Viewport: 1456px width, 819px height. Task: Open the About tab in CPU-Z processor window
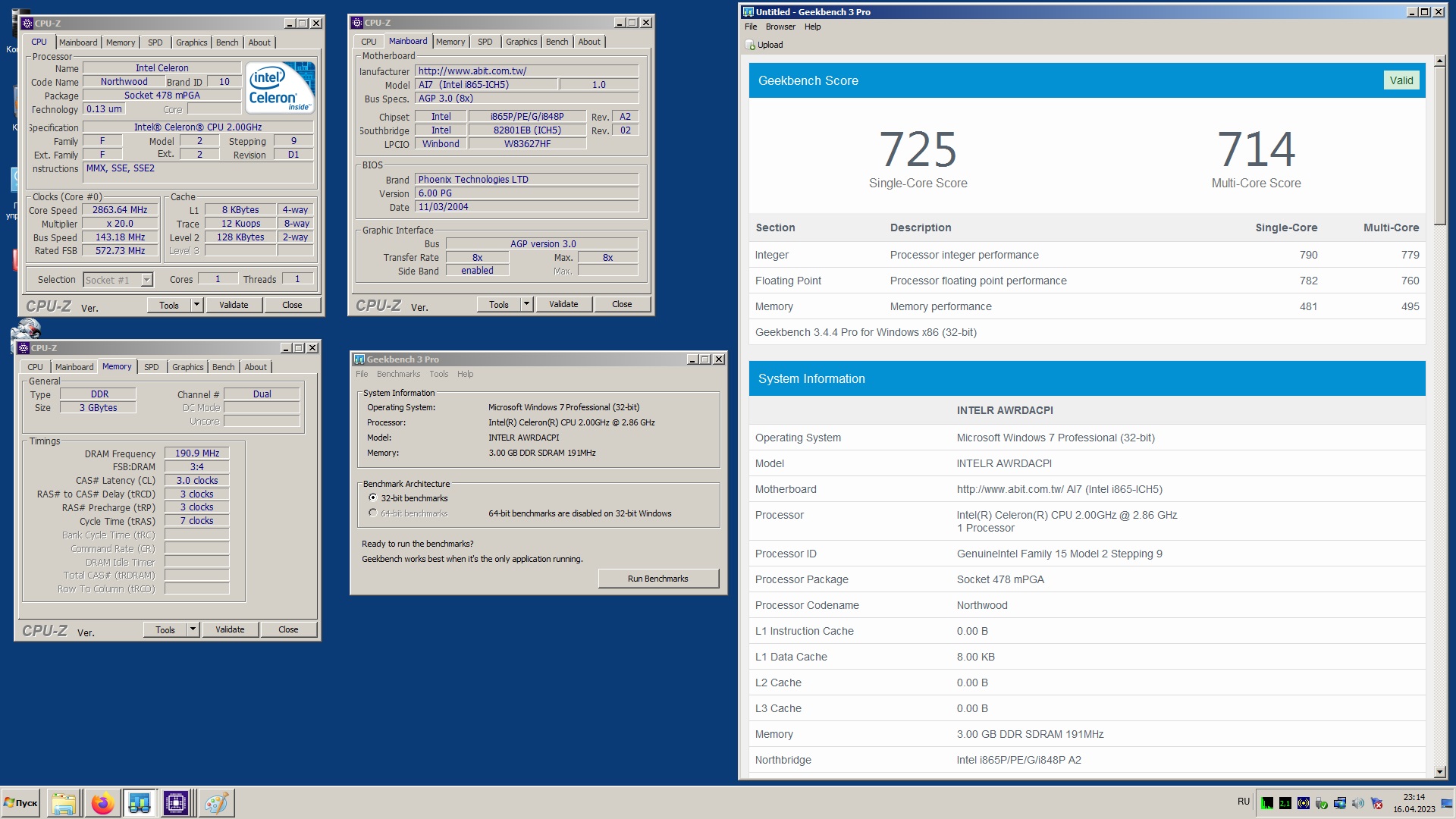coord(259,42)
